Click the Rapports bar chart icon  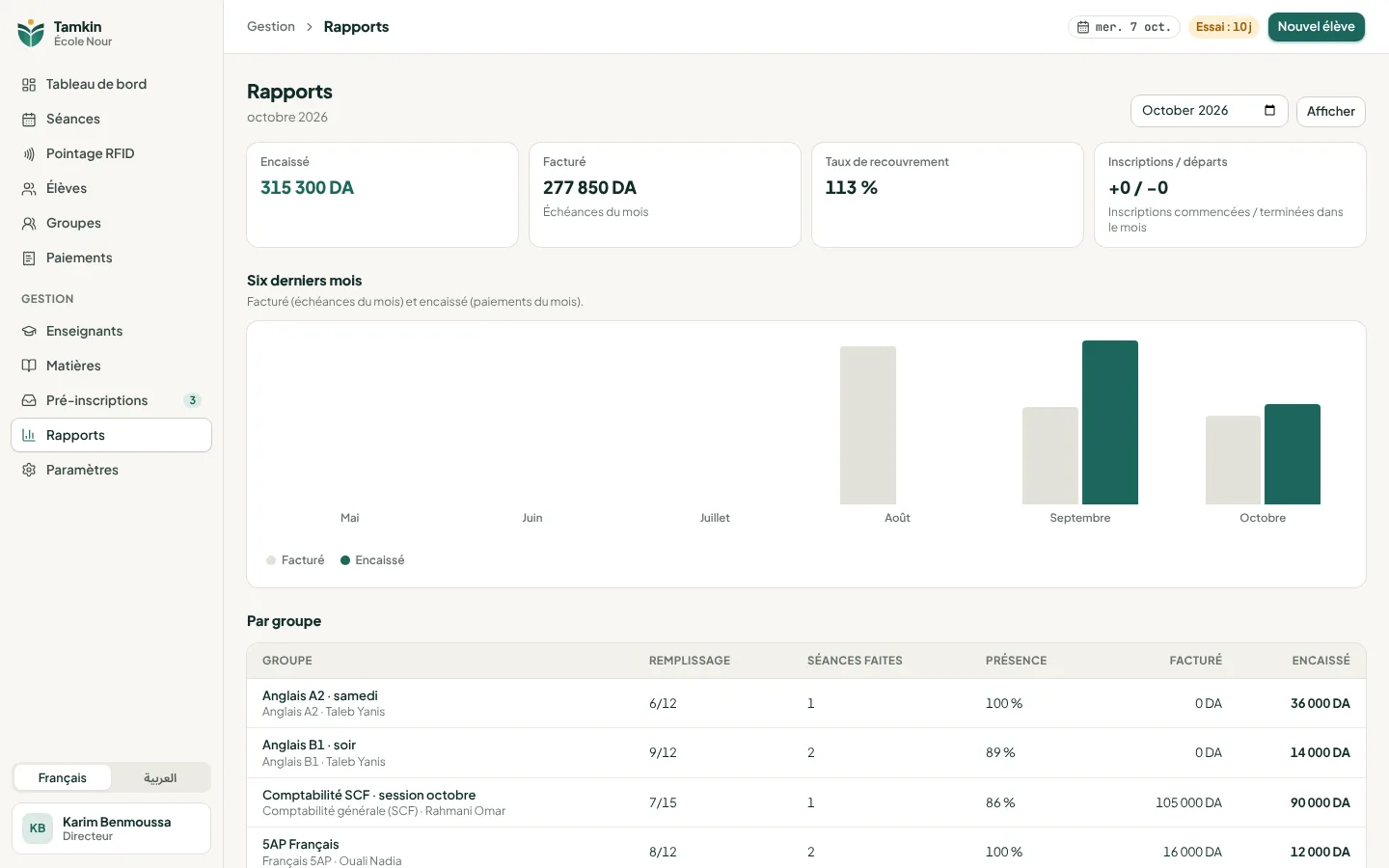[29, 436]
